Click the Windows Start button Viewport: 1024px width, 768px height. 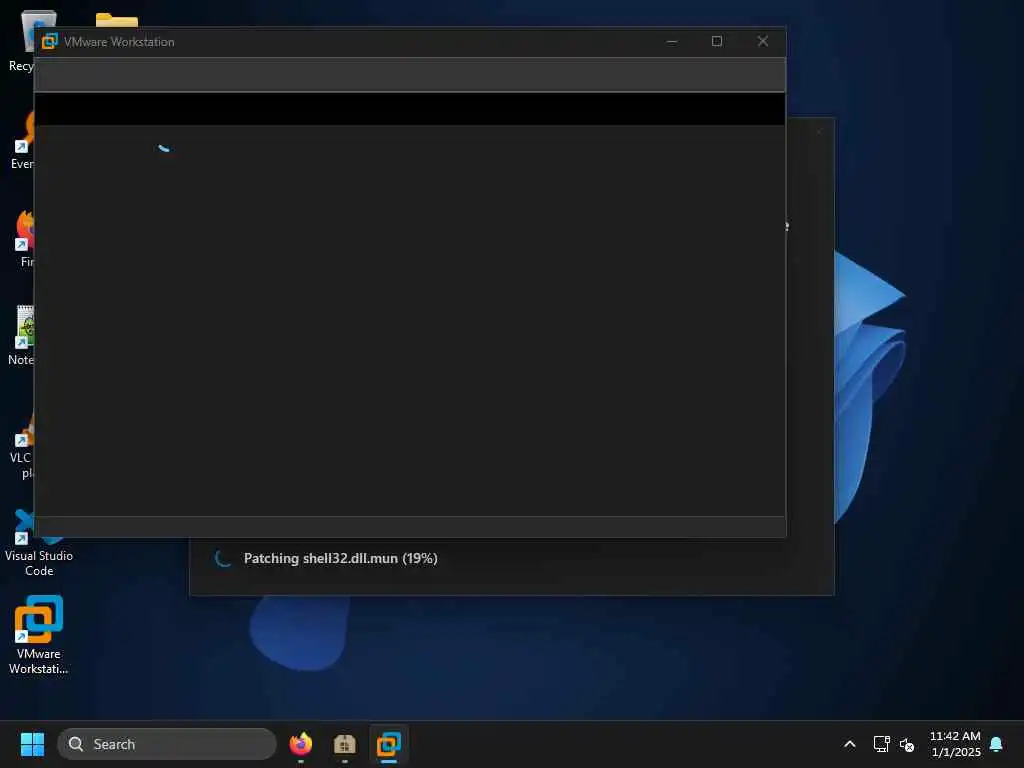click(x=32, y=744)
